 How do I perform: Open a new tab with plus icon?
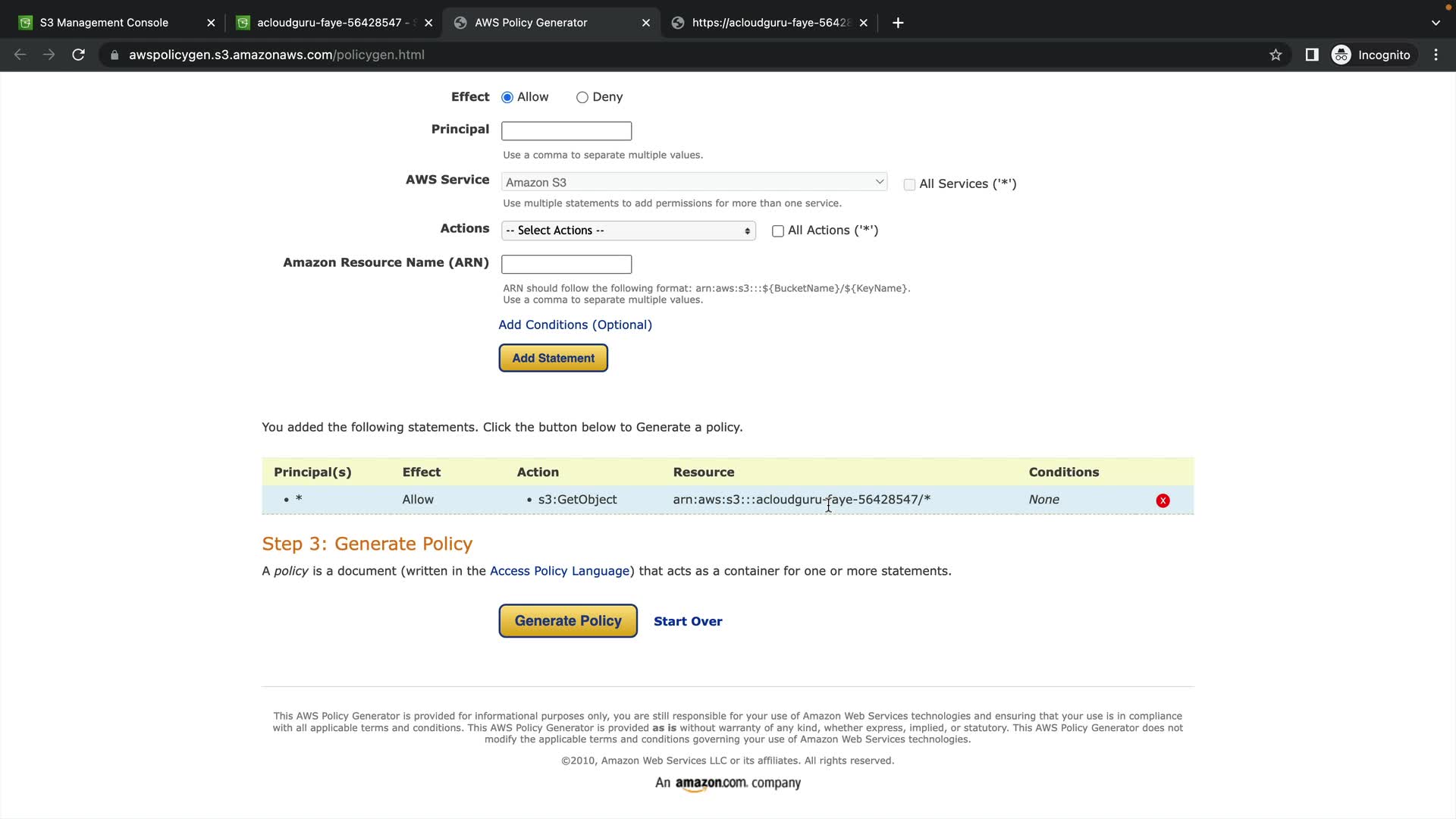(x=898, y=23)
